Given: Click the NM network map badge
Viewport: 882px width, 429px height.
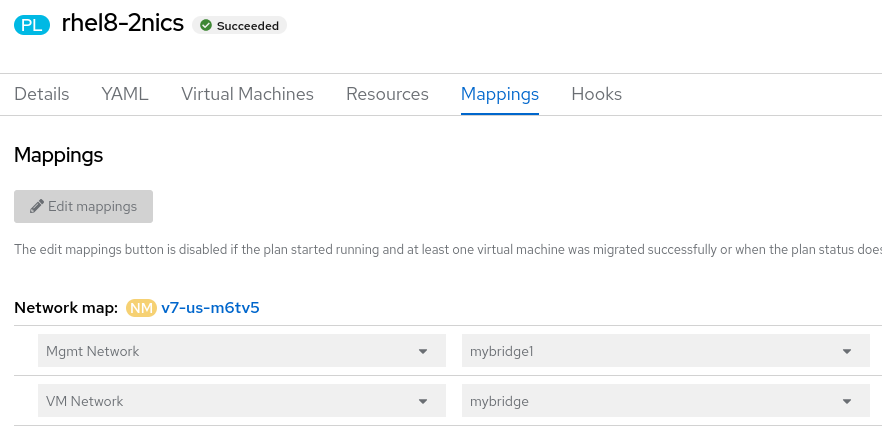Looking at the screenshot, I should [141, 307].
